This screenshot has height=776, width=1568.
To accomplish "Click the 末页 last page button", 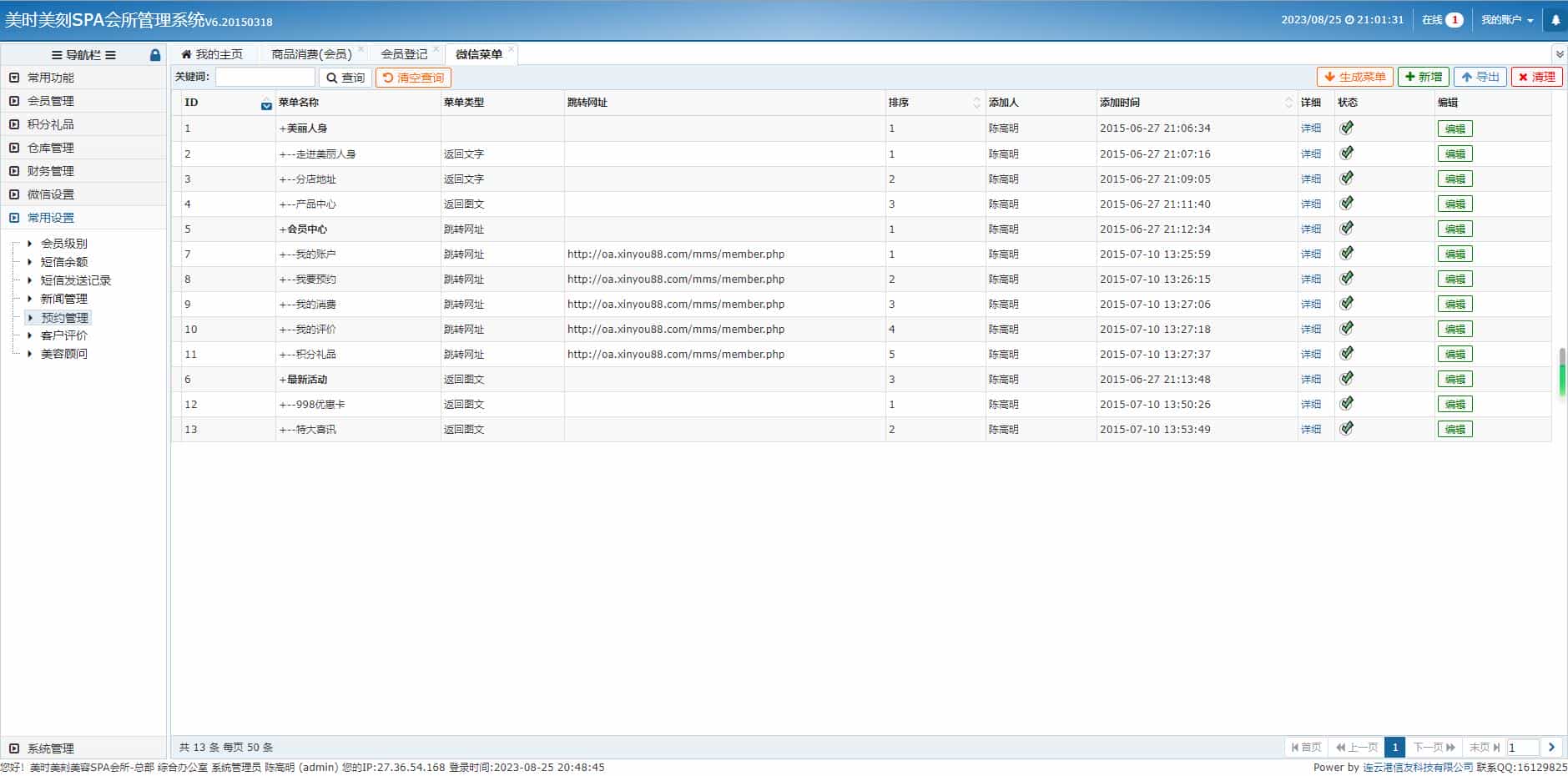I will (x=1485, y=748).
